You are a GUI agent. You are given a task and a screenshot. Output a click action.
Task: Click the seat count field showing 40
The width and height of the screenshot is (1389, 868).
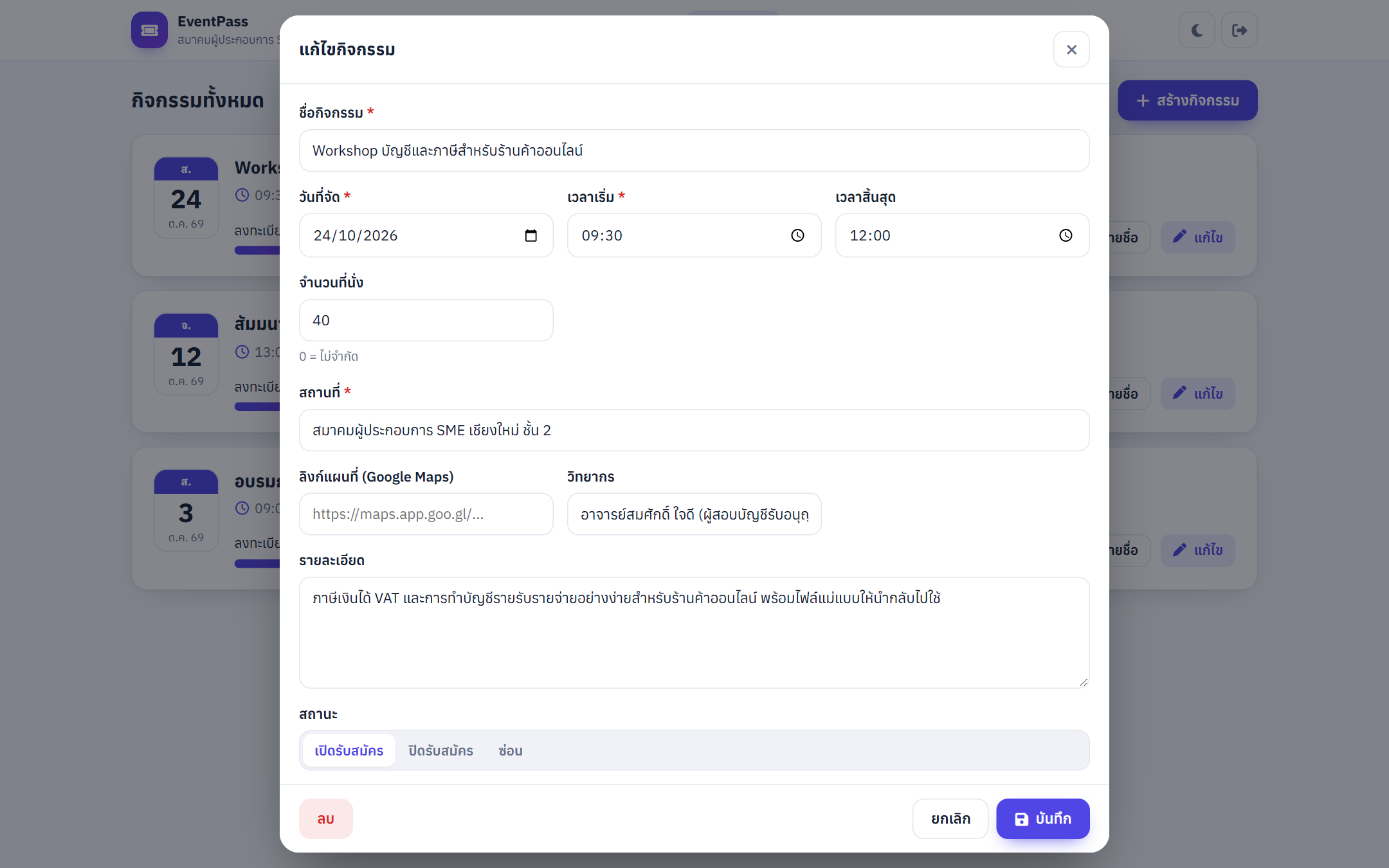(x=426, y=320)
